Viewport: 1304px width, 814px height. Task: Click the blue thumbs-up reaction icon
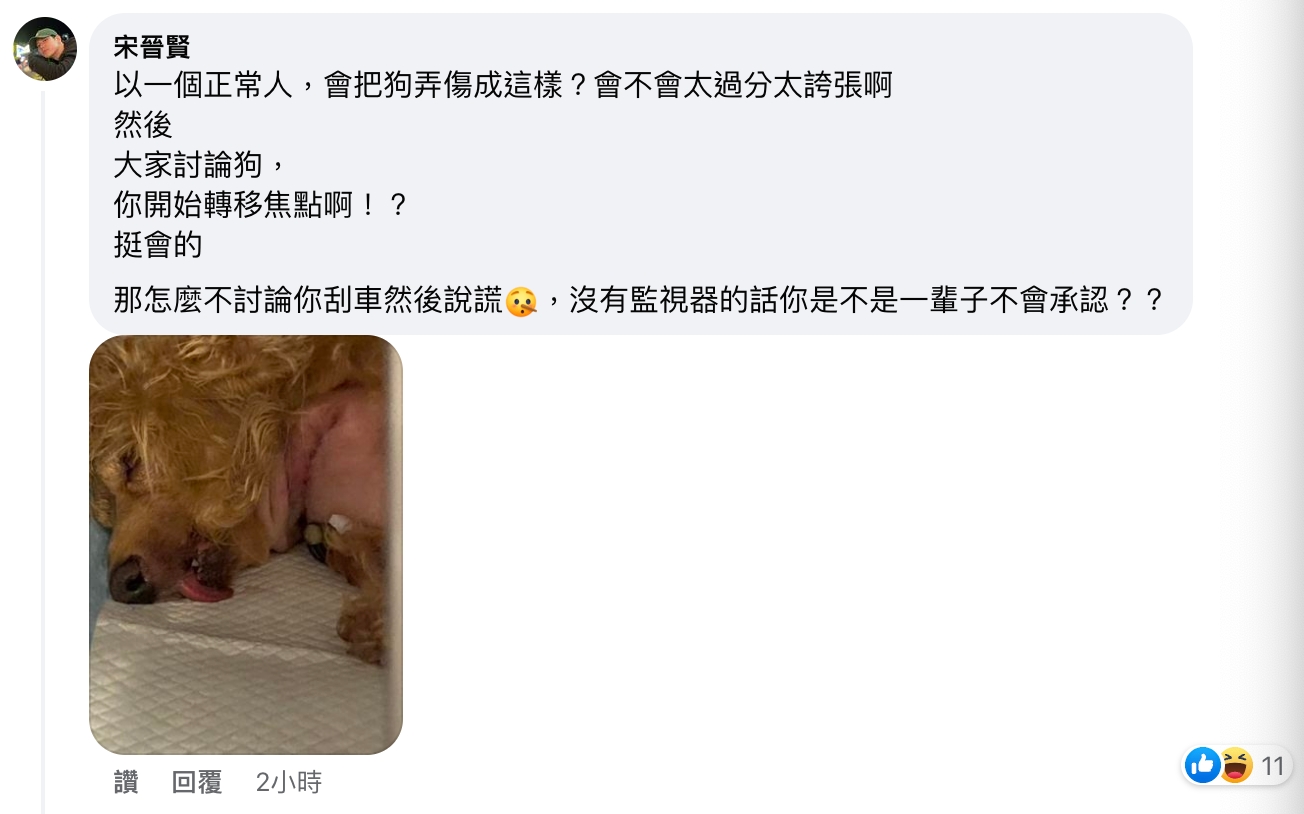tap(1203, 766)
